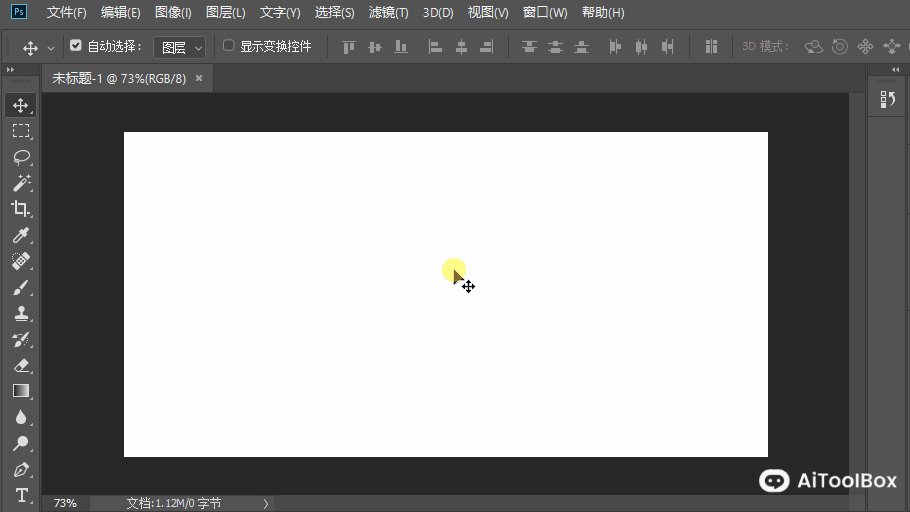Click align bottom edges icon
The image size is (910, 512).
click(x=401, y=47)
